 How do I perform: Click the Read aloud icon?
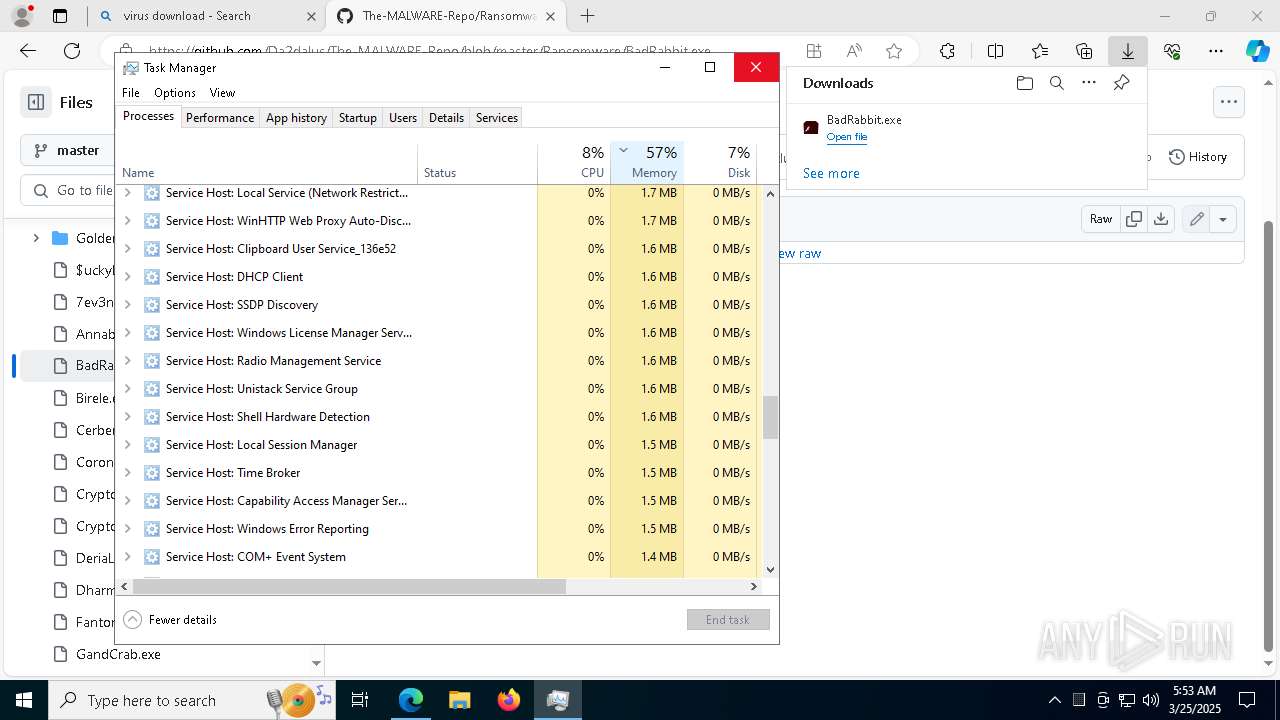(x=854, y=51)
